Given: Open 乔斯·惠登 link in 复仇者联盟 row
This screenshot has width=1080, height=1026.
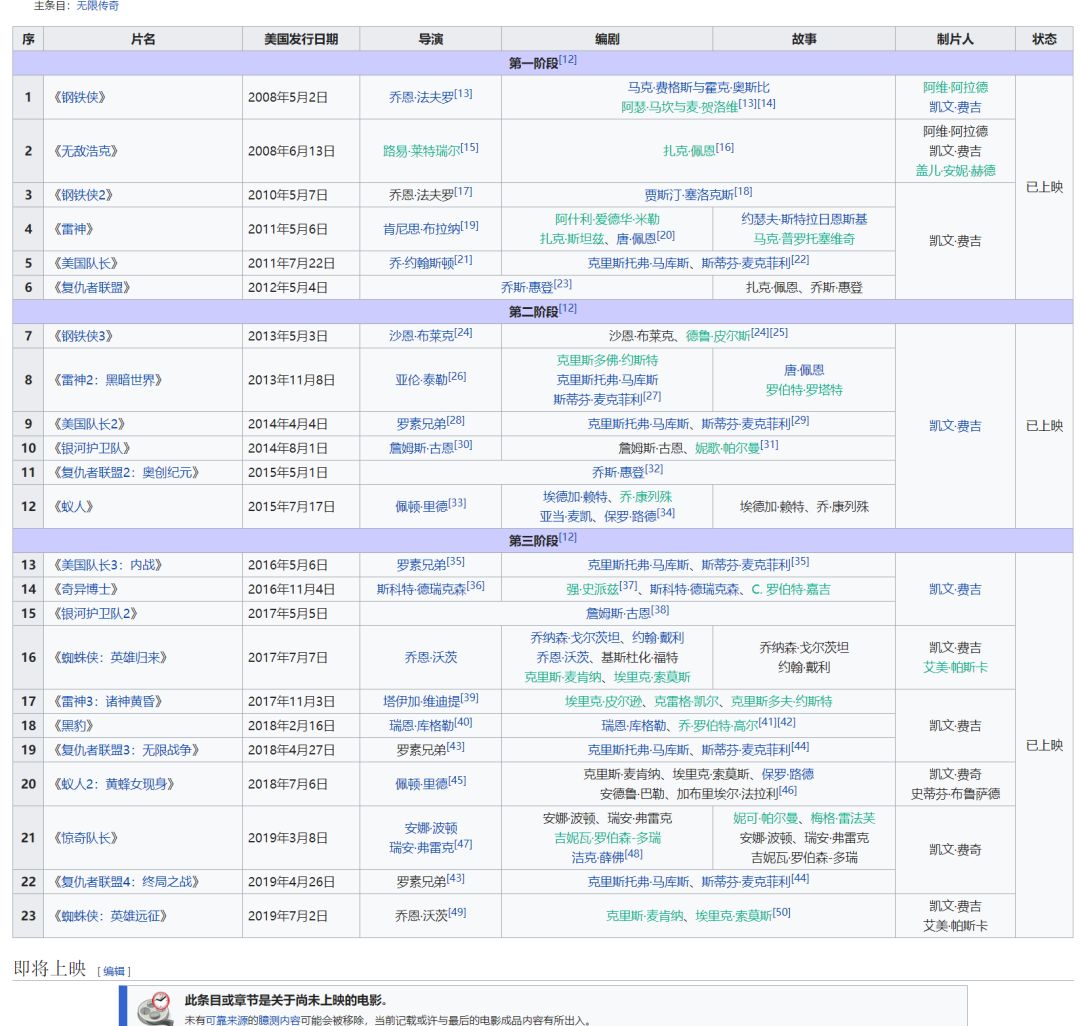Looking at the screenshot, I should click(527, 287).
